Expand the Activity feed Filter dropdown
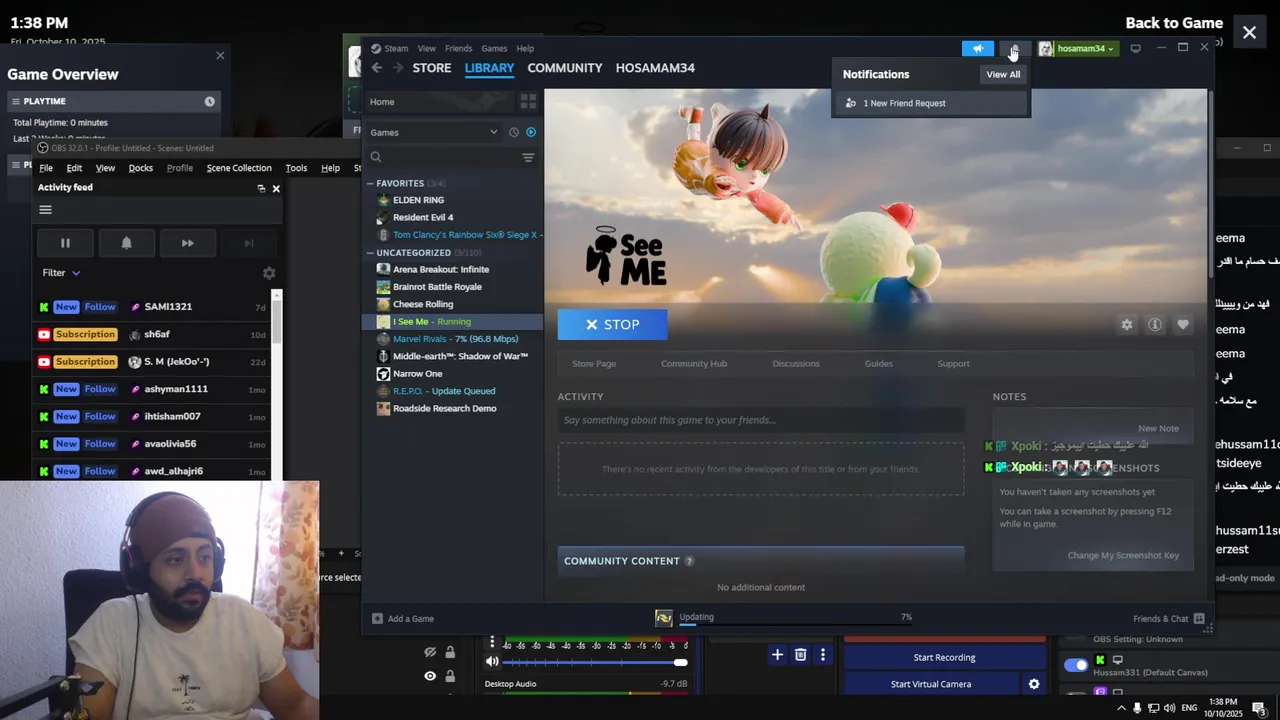The image size is (1280, 720). click(x=61, y=273)
